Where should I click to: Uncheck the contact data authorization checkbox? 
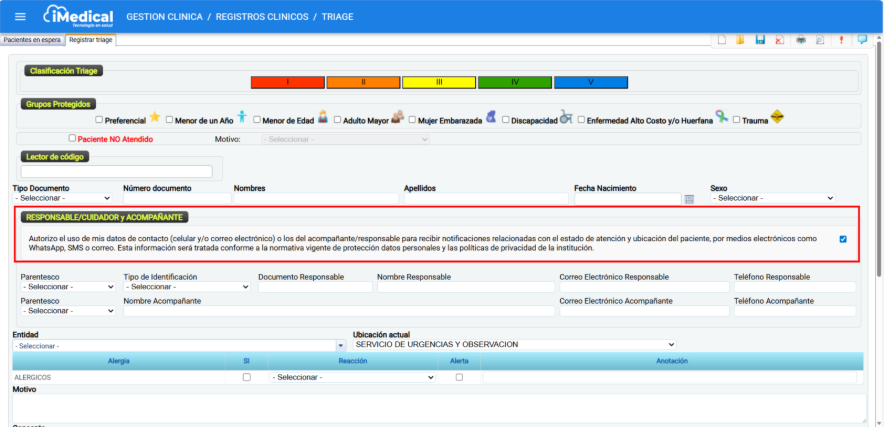843,239
